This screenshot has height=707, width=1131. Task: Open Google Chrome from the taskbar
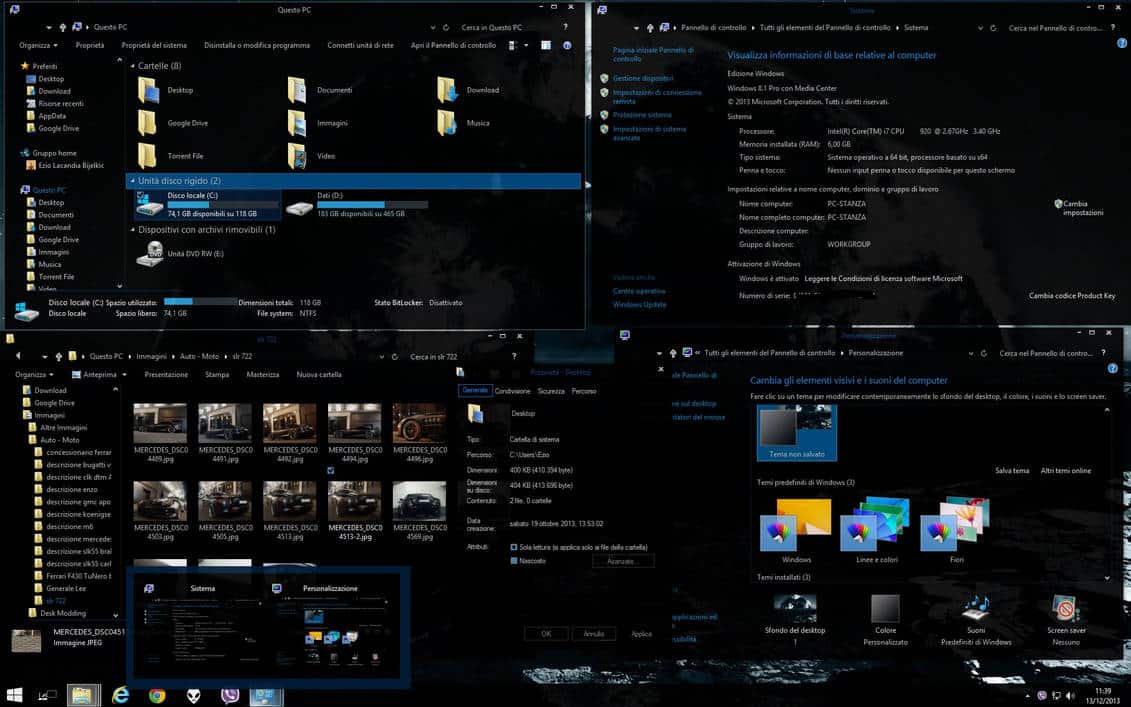[158, 695]
